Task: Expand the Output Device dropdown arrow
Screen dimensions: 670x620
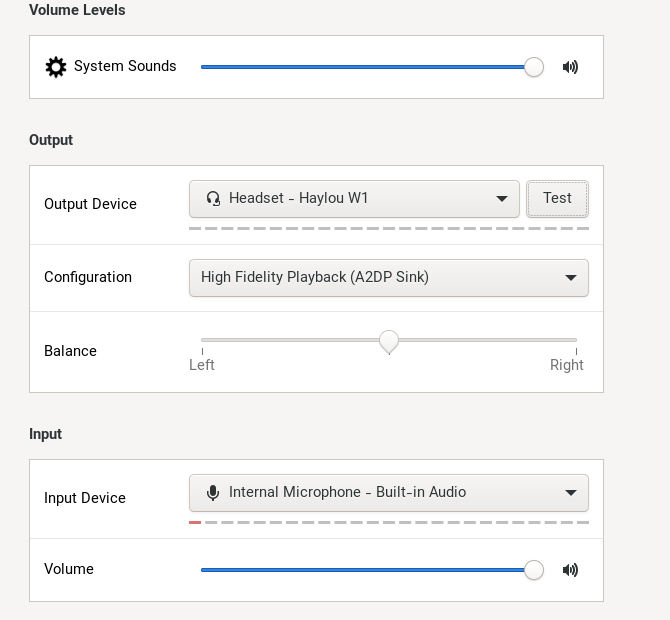Action: point(502,199)
